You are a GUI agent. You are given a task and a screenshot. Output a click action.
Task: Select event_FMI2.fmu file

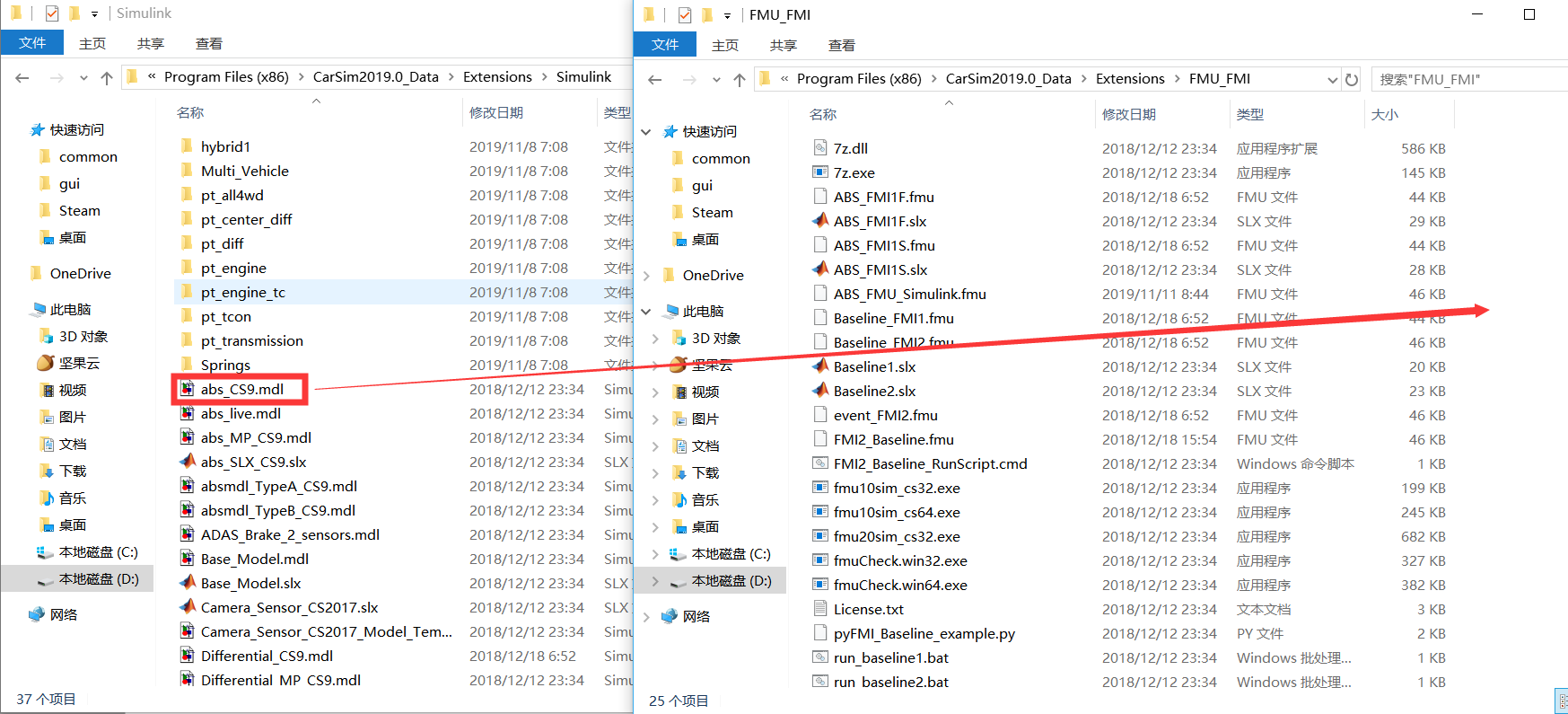tap(885, 415)
